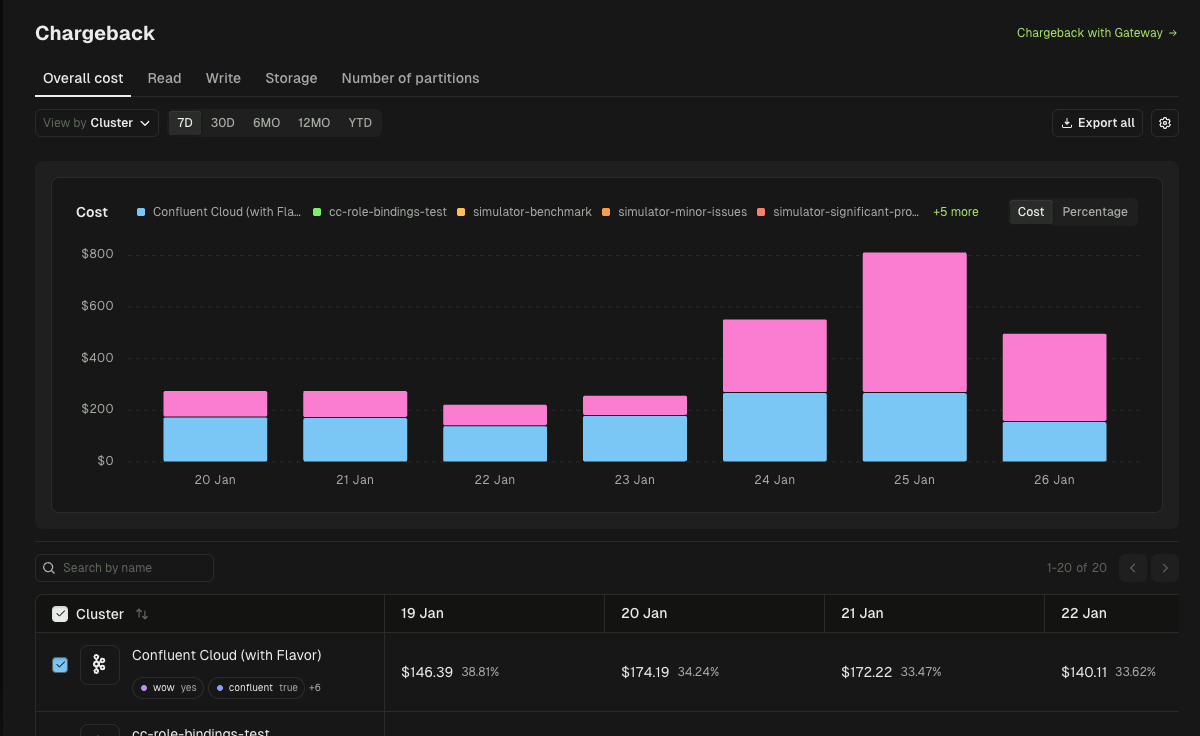
Task: Expand the +6 hidden tags
Action: [314, 687]
